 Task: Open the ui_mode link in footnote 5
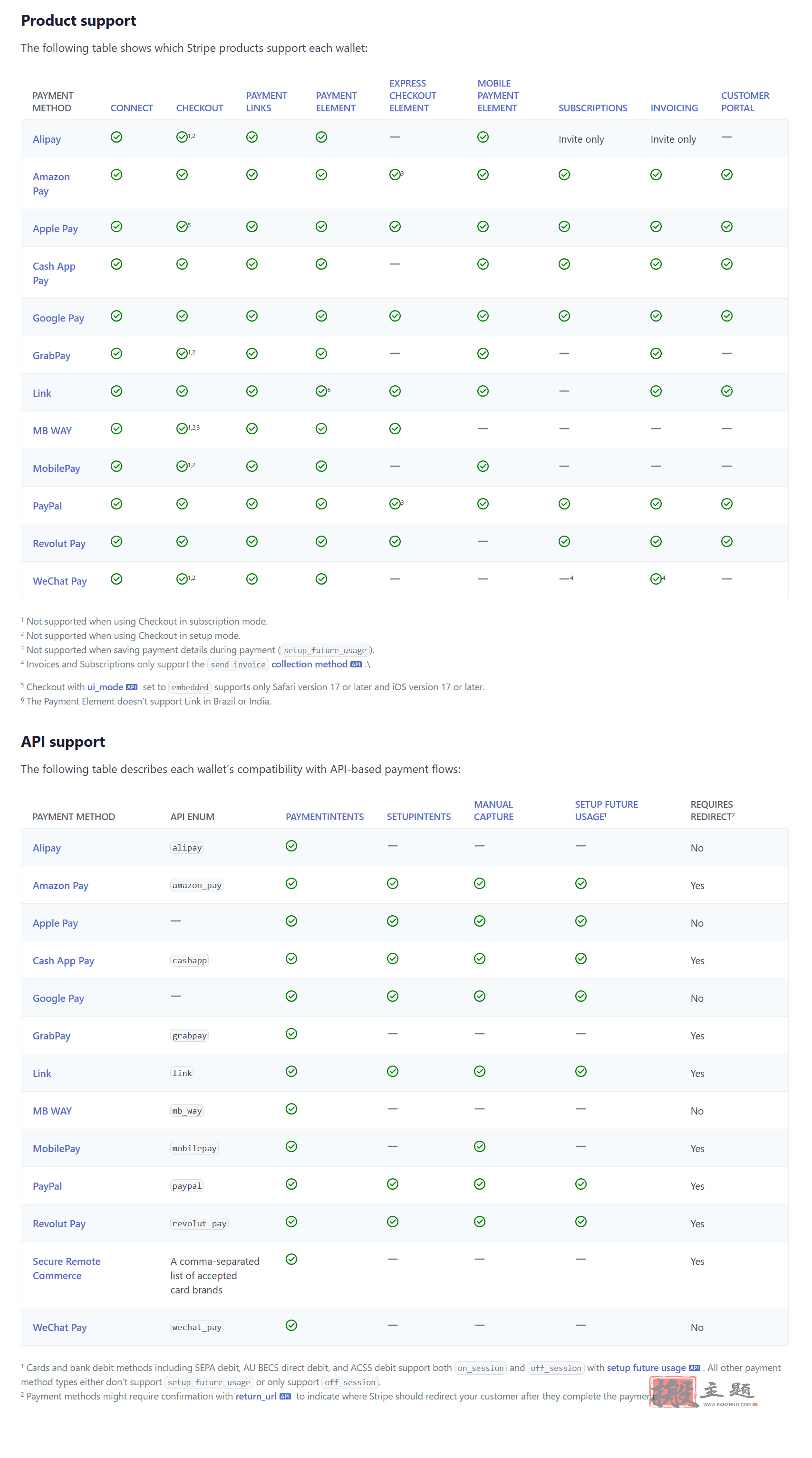[105, 687]
